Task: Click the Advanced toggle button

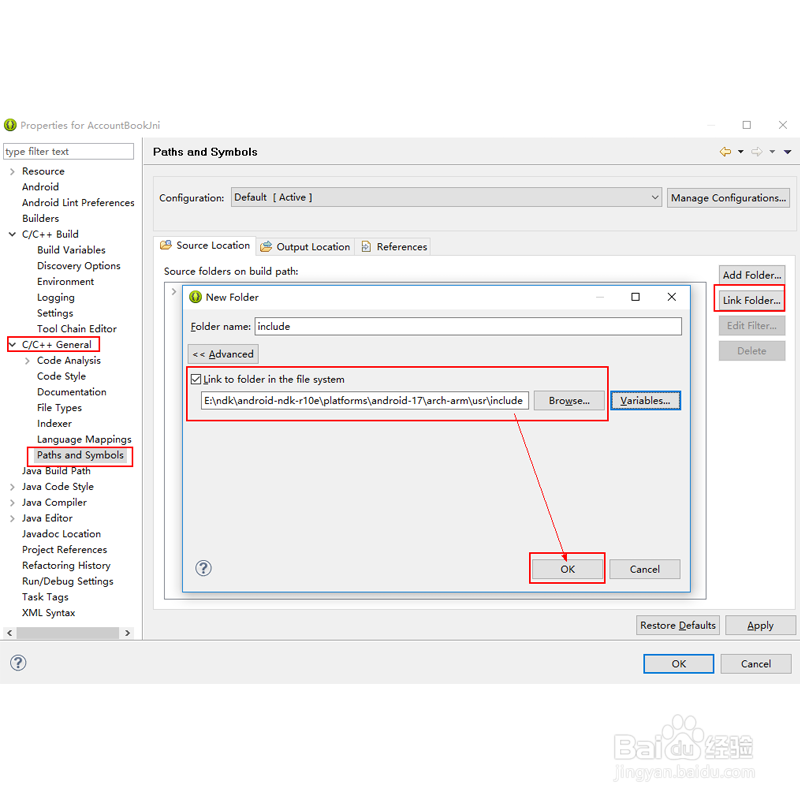Action: pos(223,354)
